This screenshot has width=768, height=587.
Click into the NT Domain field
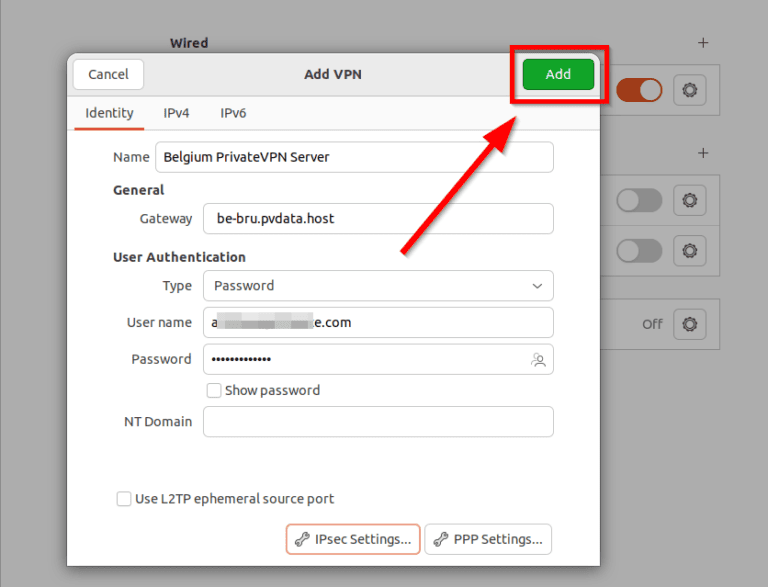click(378, 422)
